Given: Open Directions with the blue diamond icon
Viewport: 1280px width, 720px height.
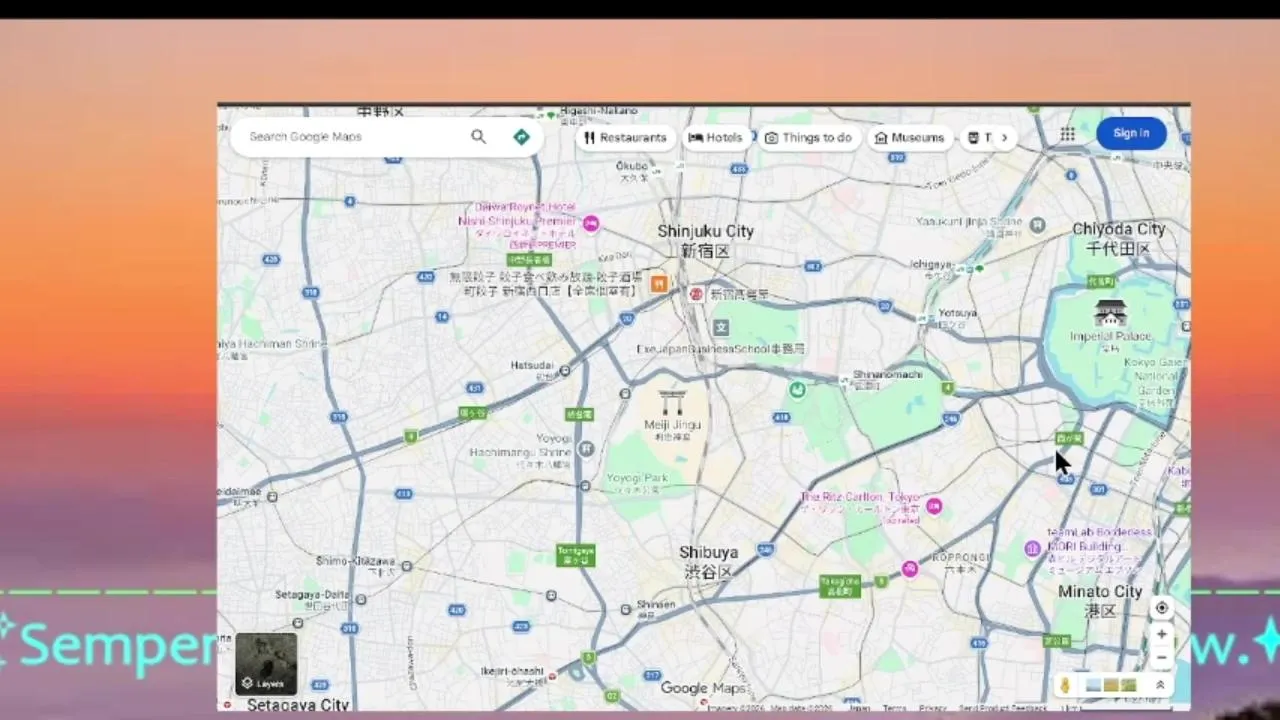Looking at the screenshot, I should tap(521, 137).
